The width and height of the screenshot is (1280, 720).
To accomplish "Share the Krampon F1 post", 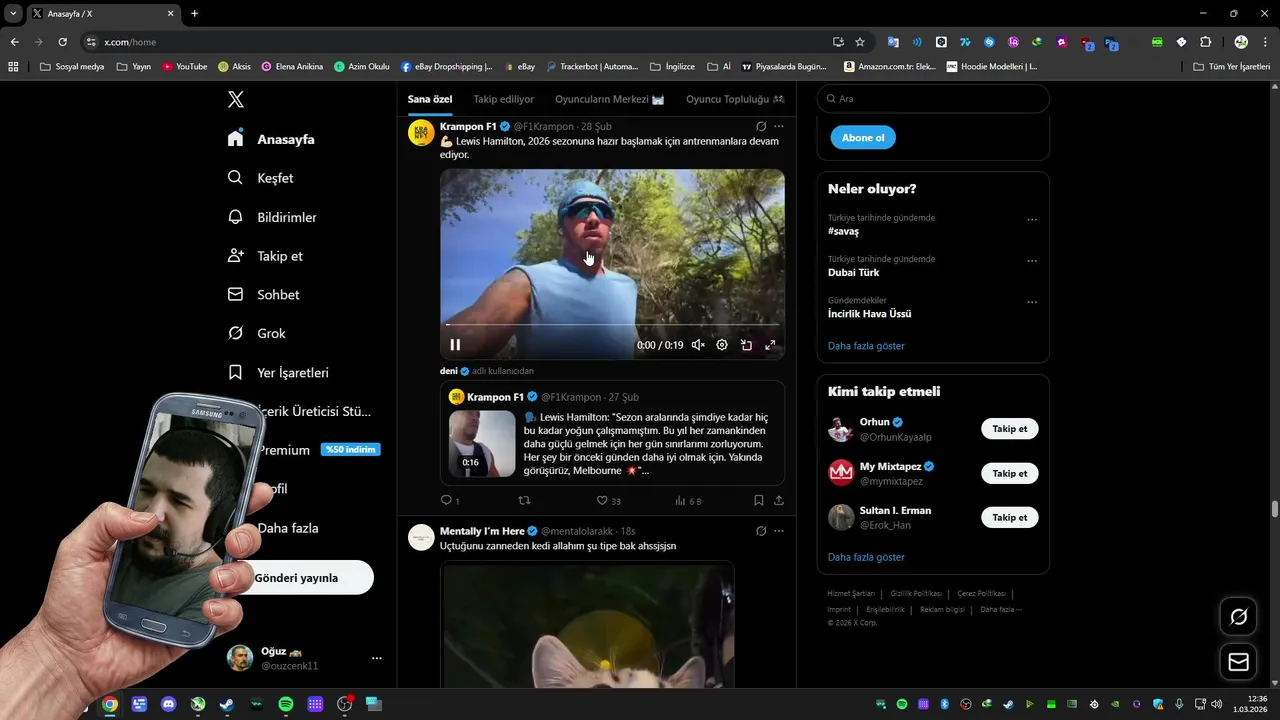I will pyautogui.click(x=779, y=500).
